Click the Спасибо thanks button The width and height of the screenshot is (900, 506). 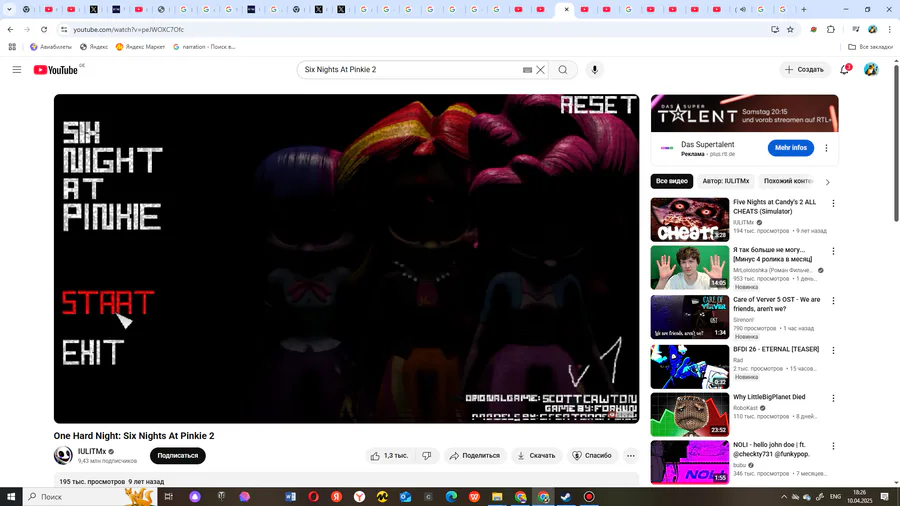pyautogui.click(x=592, y=456)
